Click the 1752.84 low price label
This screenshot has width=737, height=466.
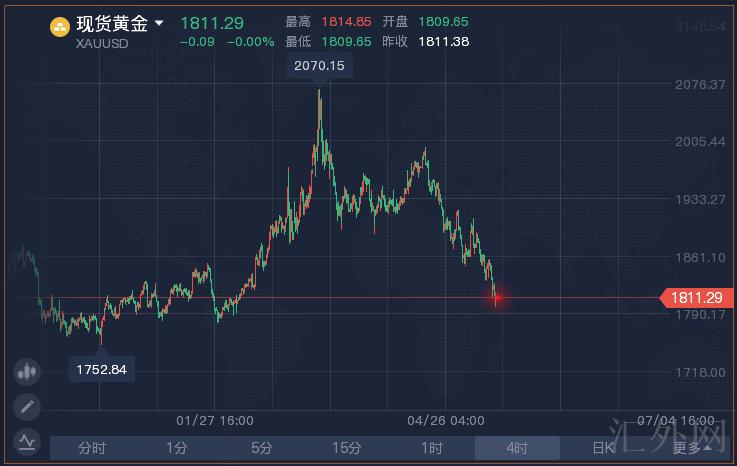point(102,369)
